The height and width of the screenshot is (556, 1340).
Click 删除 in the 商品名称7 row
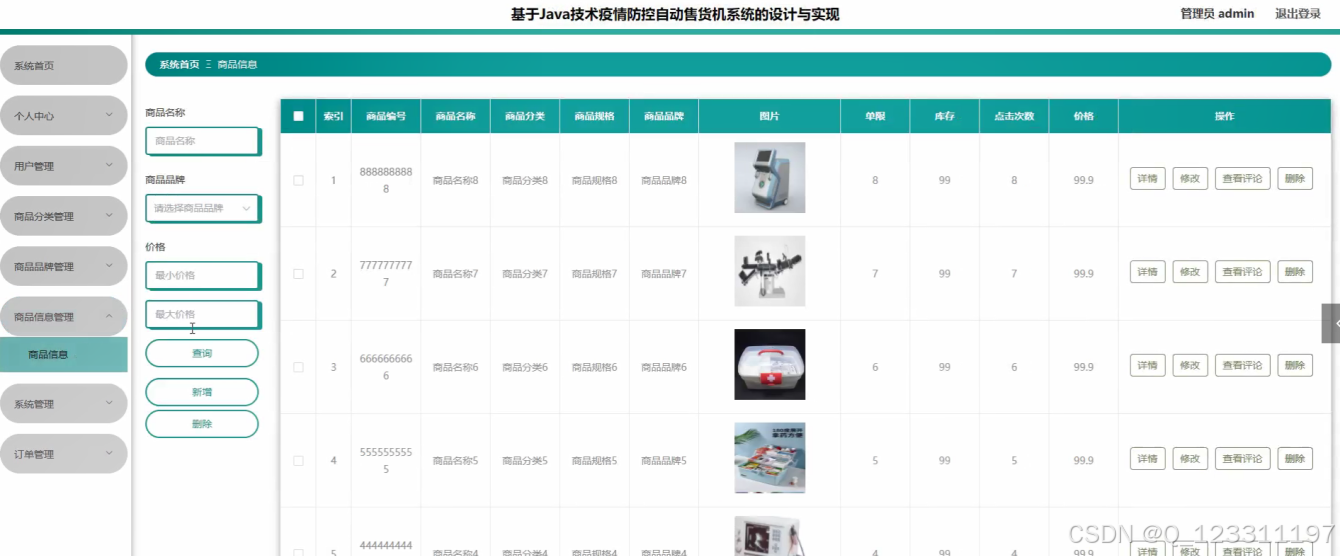click(x=1295, y=272)
